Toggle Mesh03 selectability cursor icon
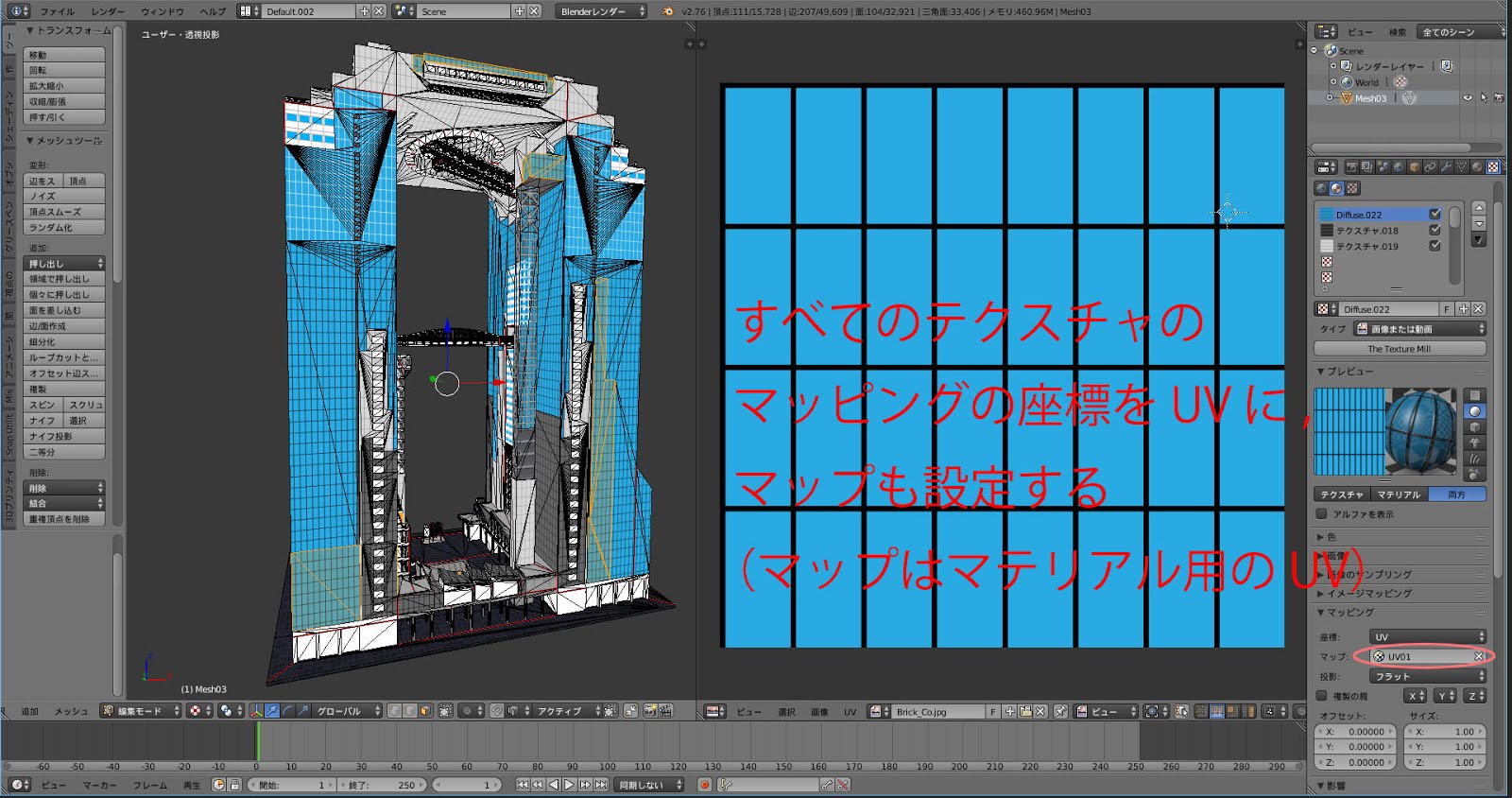1512x798 pixels. tap(1484, 97)
